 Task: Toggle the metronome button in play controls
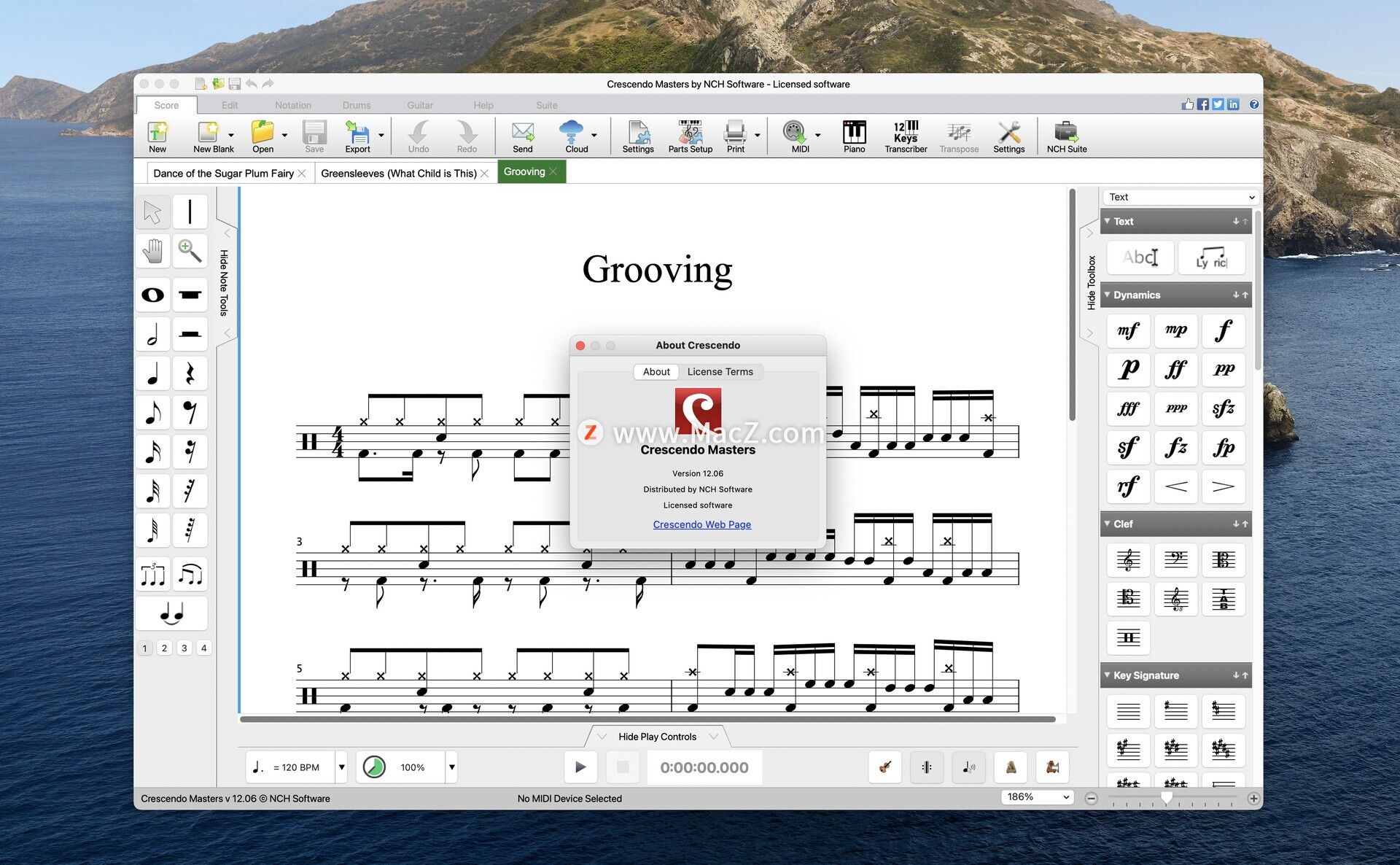click(1011, 767)
